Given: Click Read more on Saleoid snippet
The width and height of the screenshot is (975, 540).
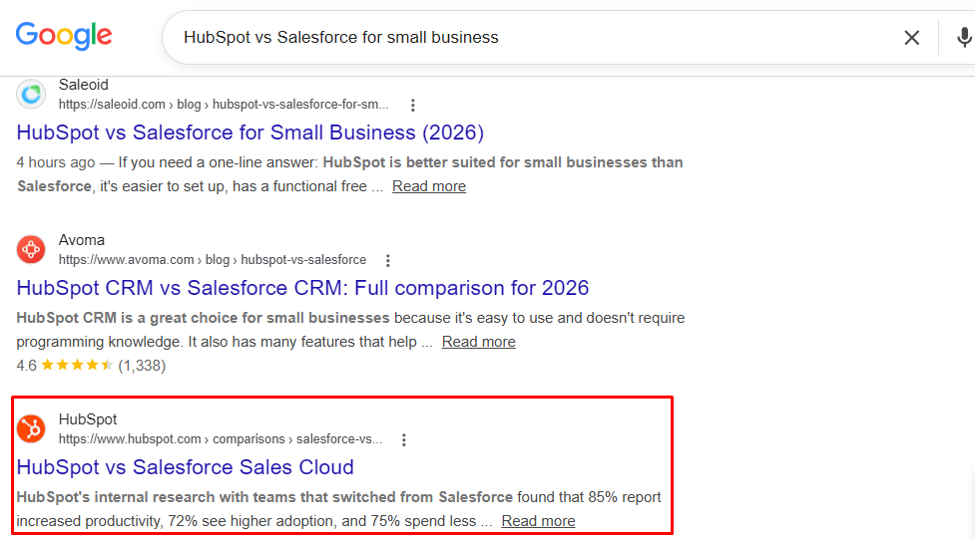Looking at the screenshot, I should [x=429, y=186].
